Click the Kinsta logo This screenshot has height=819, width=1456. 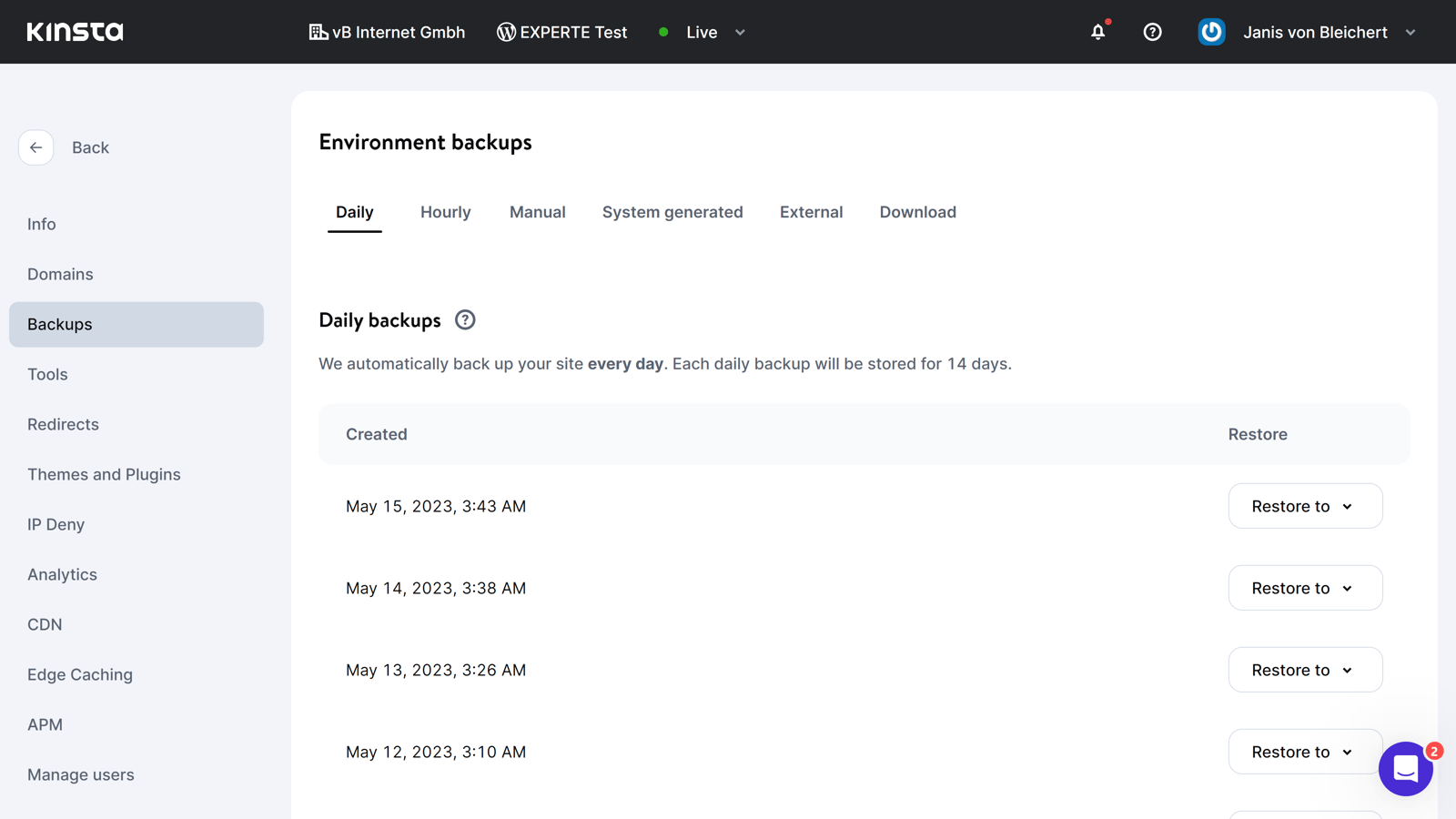point(75,32)
